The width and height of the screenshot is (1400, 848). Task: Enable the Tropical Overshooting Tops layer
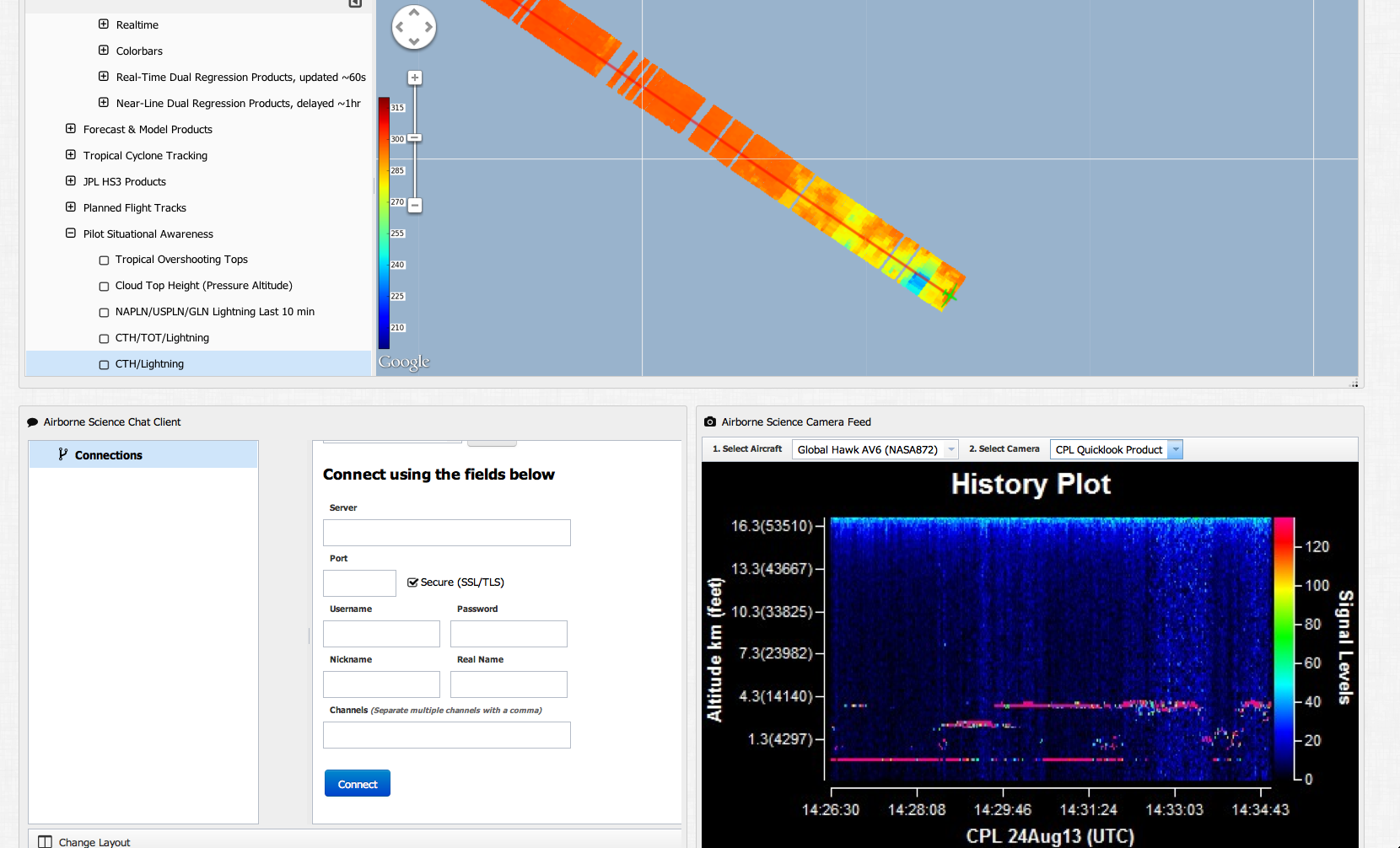(105, 260)
